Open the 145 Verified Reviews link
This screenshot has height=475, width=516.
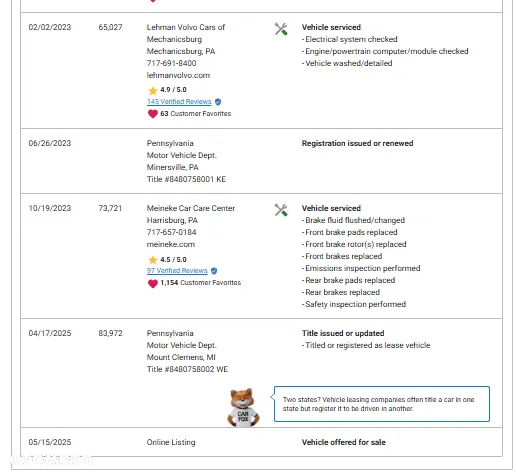pos(179,102)
